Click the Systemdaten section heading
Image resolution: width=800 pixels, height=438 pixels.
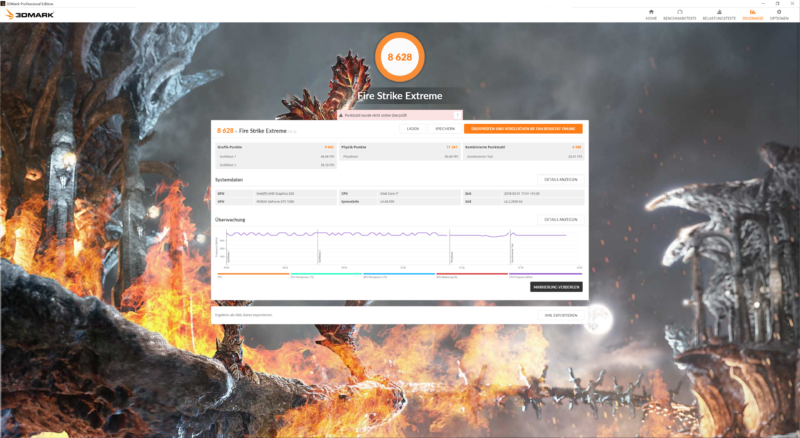(229, 180)
